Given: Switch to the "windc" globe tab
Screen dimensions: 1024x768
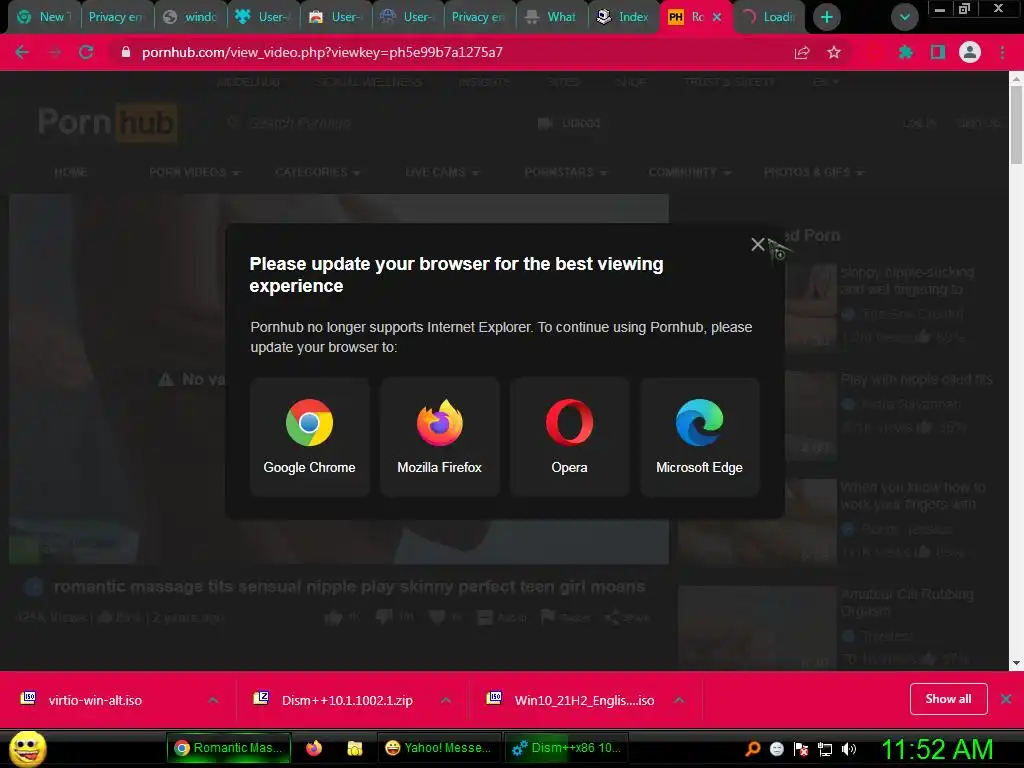Looking at the screenshot, I should tap(189, 17).
